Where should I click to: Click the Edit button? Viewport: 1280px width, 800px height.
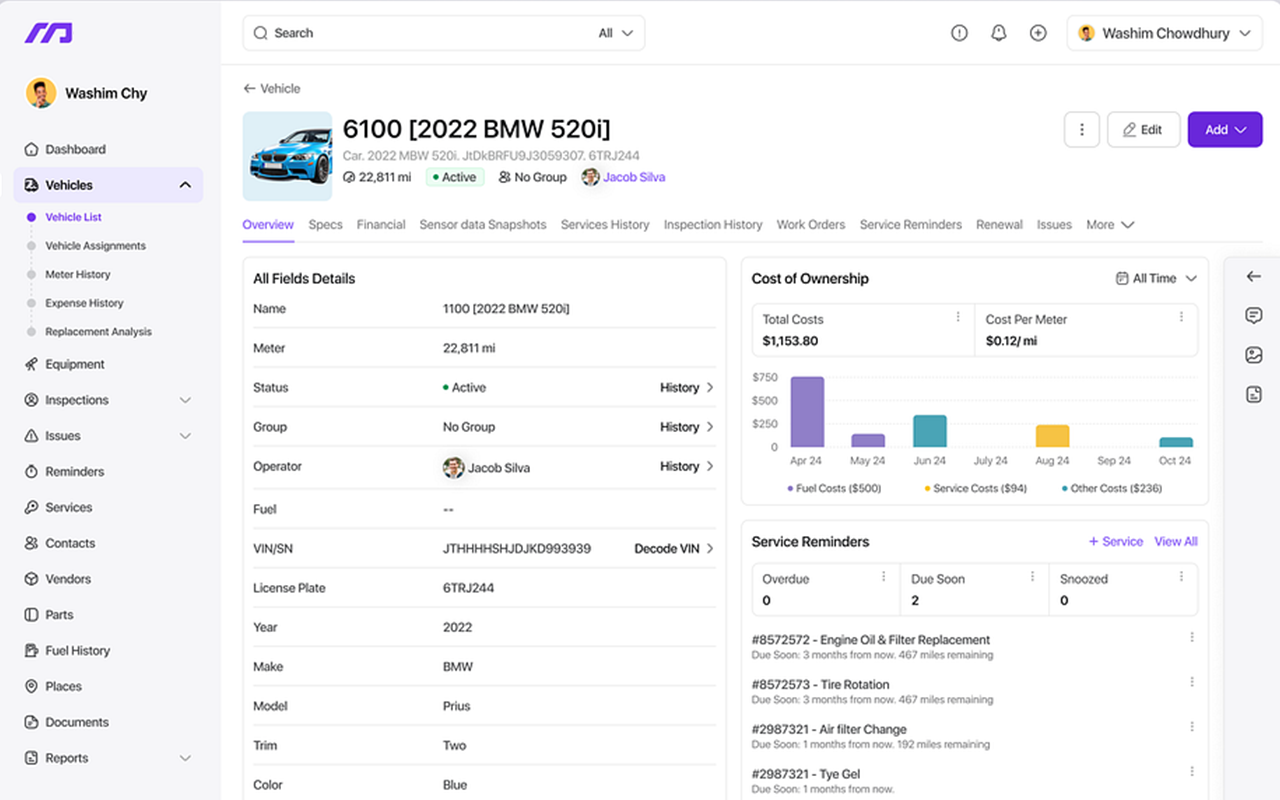point(1143,130)
